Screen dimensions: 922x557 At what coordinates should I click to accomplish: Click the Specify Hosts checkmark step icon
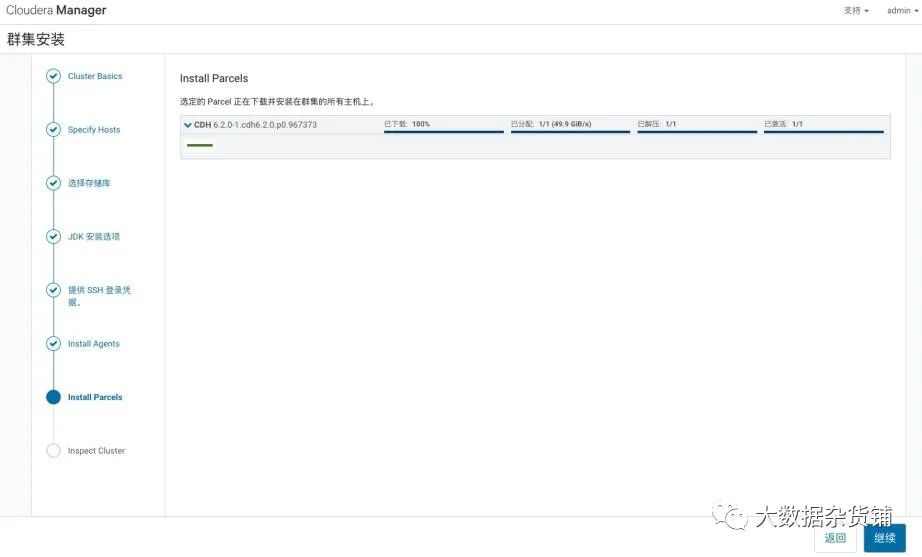coord(54,129)
